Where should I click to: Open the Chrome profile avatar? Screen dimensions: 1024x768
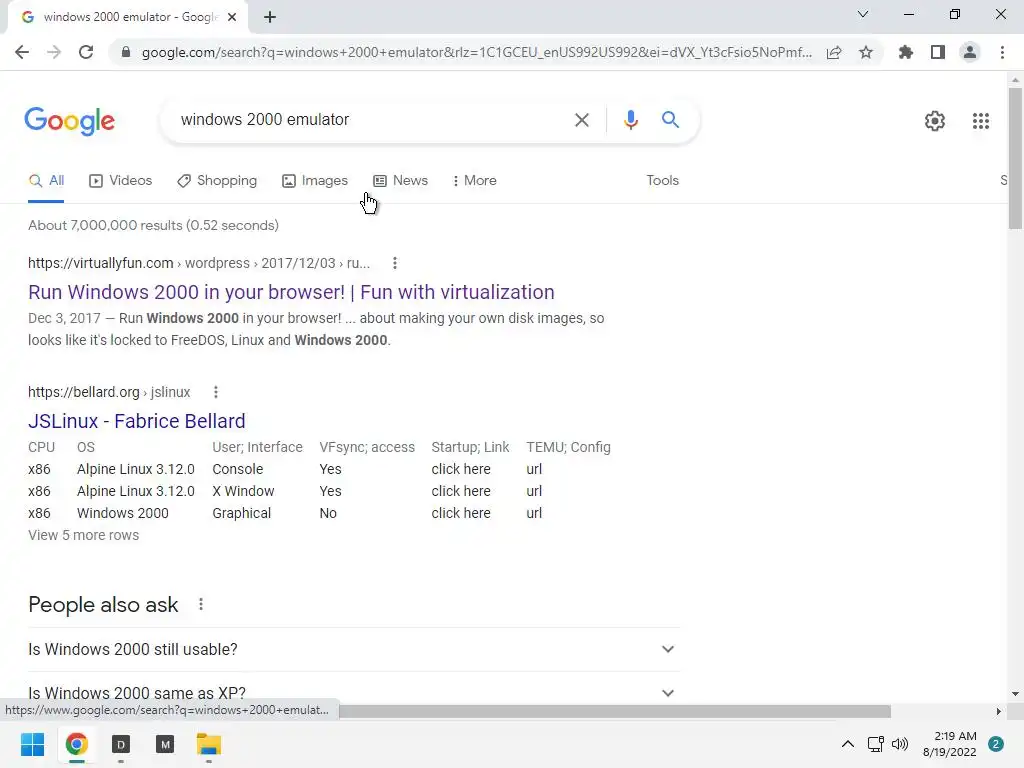coord(970,52)
